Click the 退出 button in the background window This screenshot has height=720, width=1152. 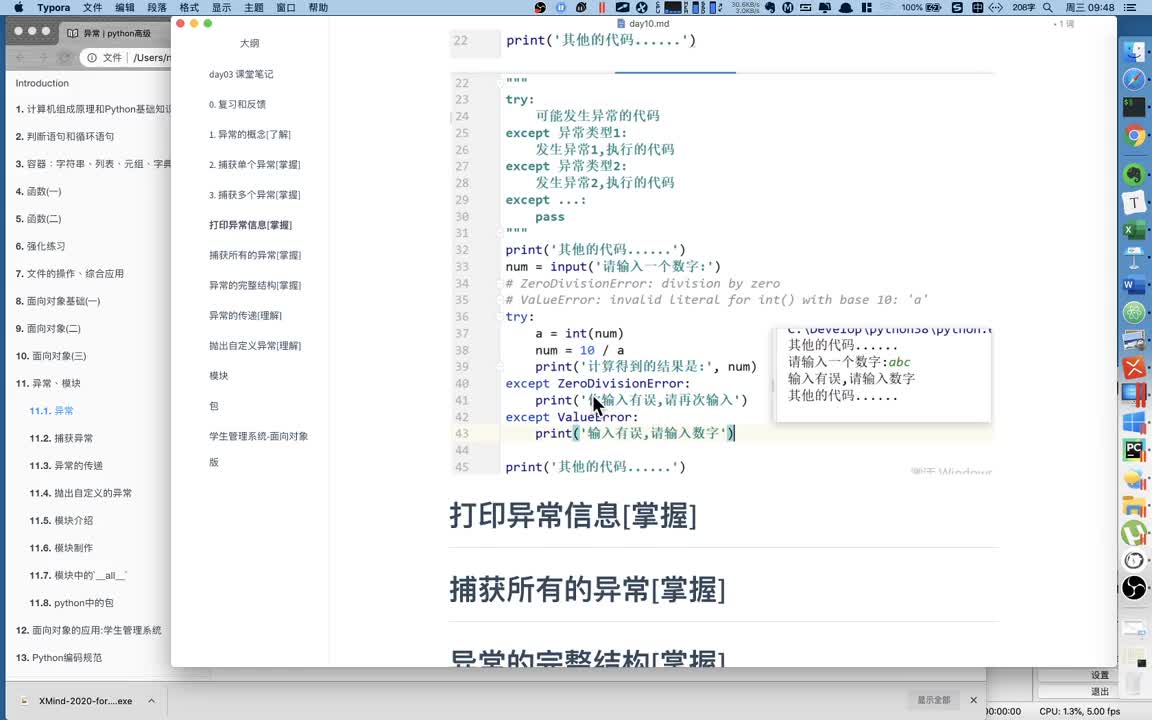pos(1099,691)
